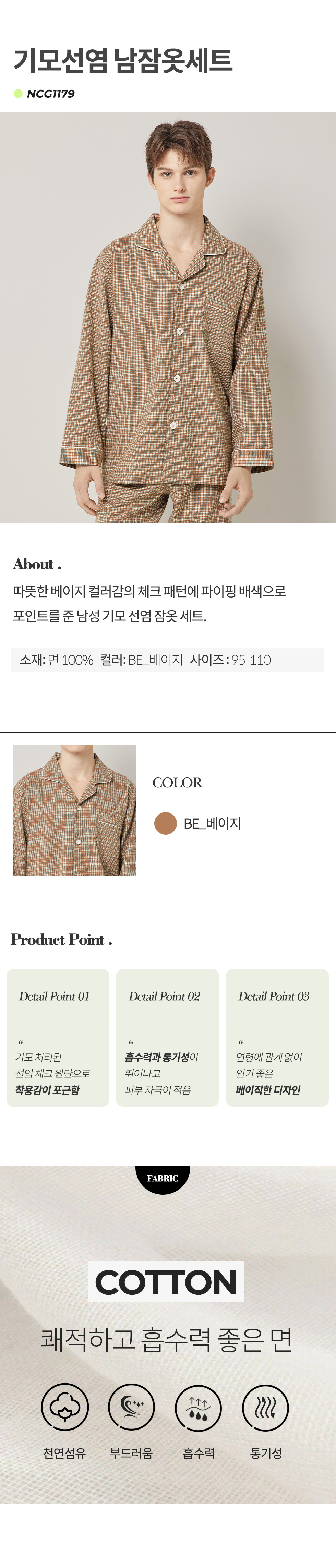Click the 통기성 label text

click(266, 1453)
